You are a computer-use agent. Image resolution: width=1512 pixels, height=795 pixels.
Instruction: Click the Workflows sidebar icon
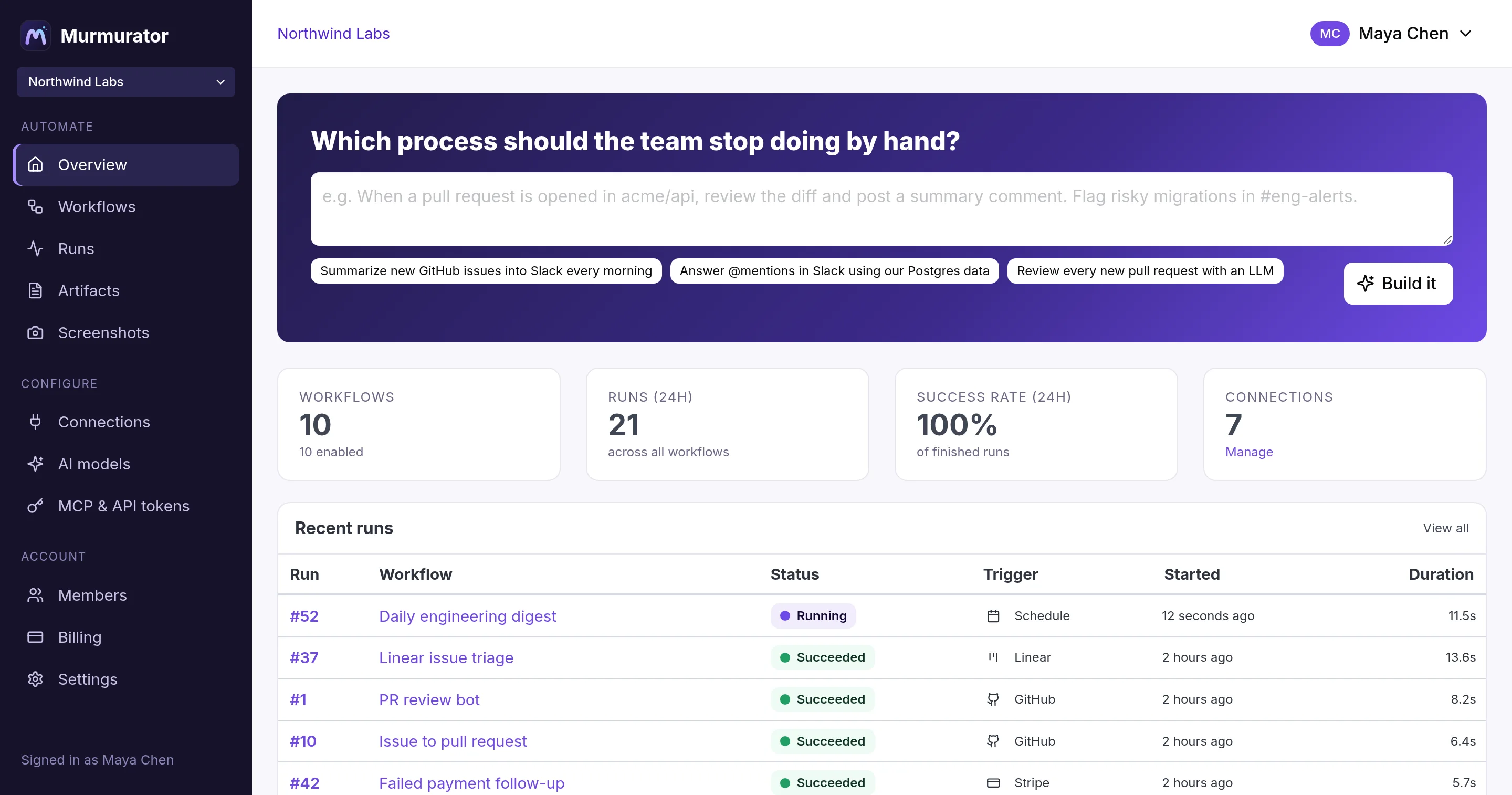[35, 207]
